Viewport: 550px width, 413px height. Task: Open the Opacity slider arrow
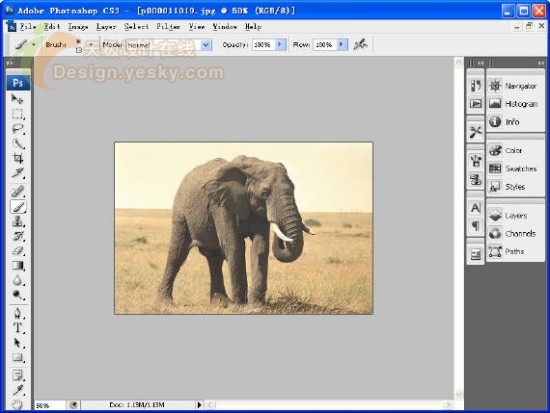[x=280, y=45]
